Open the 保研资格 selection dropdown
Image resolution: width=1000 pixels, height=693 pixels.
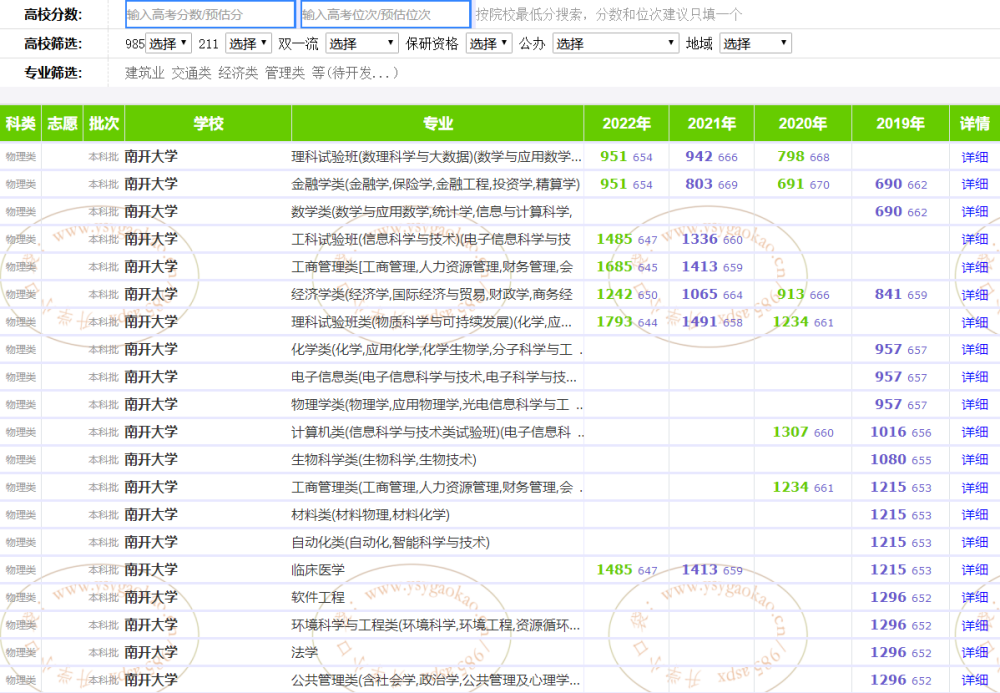click(x=487, y=43)
